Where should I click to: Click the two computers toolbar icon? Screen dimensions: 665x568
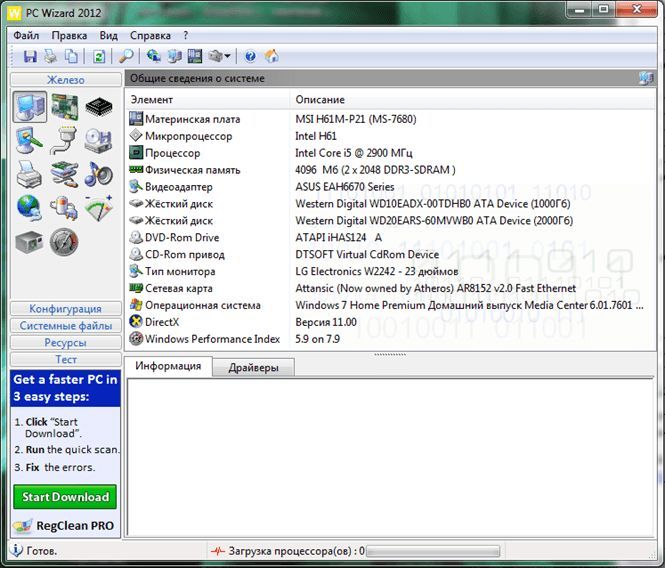(x=174, y=56)
